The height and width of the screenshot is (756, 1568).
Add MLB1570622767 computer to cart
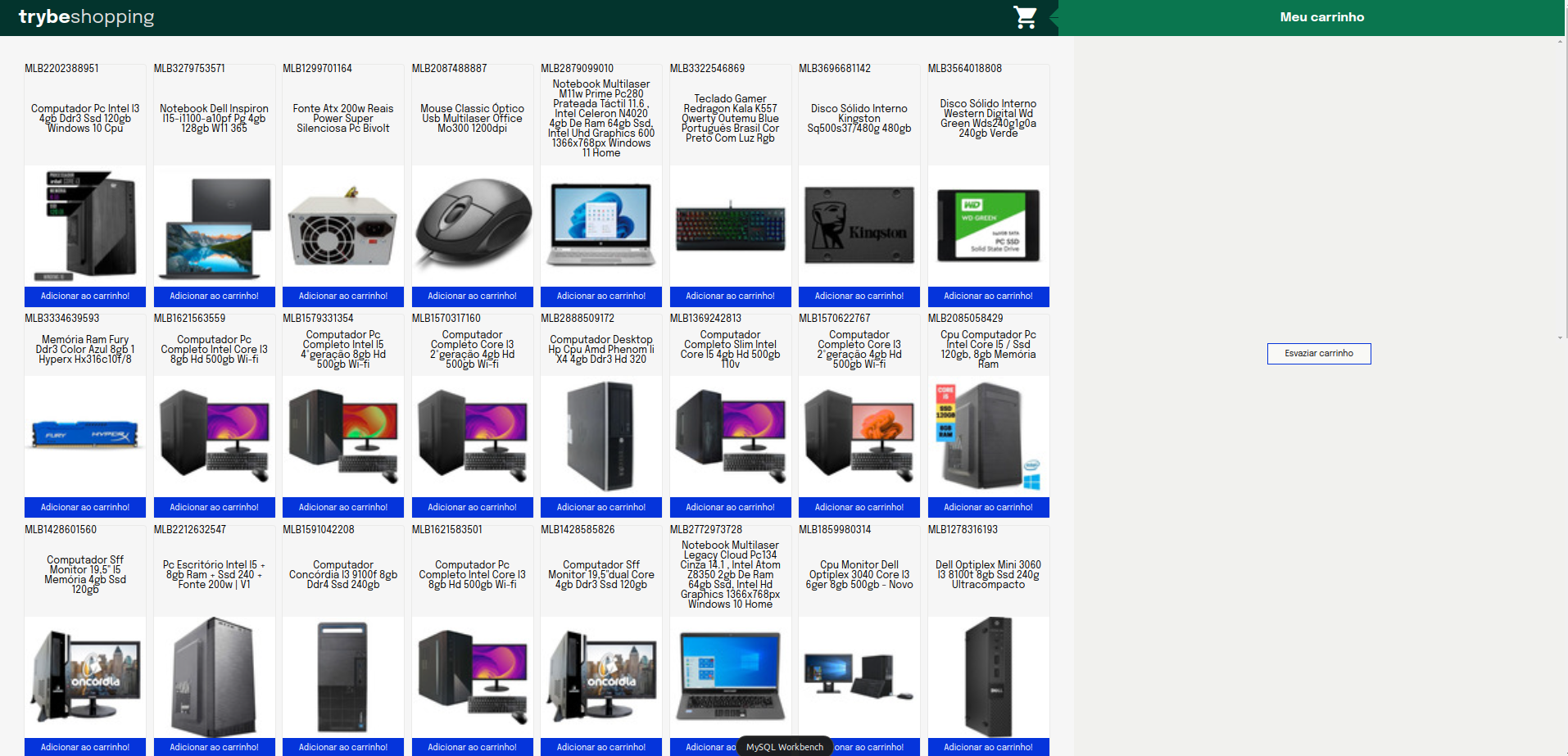tap(859, 508)
